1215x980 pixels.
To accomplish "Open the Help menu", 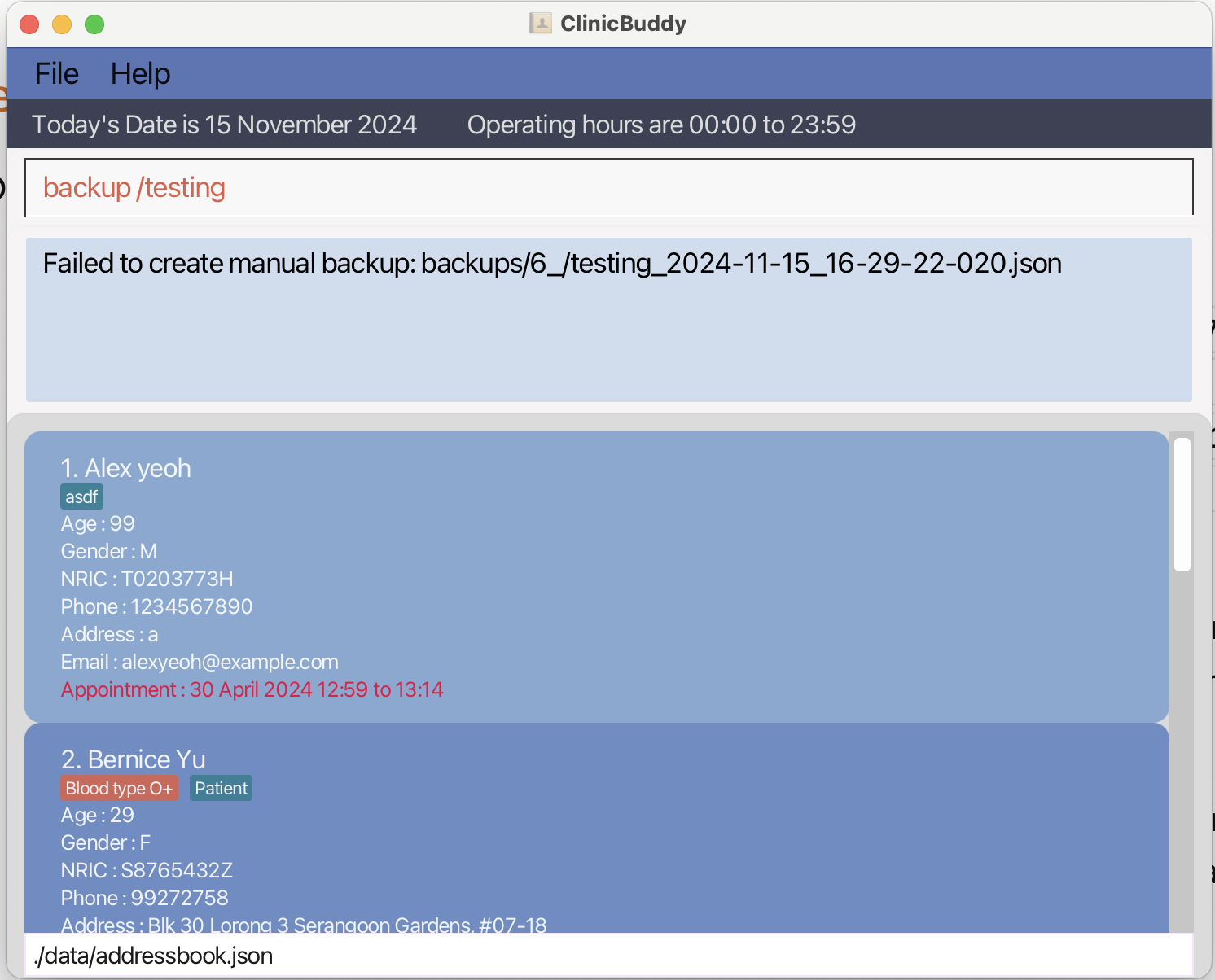I will click(x=140, y=74).
